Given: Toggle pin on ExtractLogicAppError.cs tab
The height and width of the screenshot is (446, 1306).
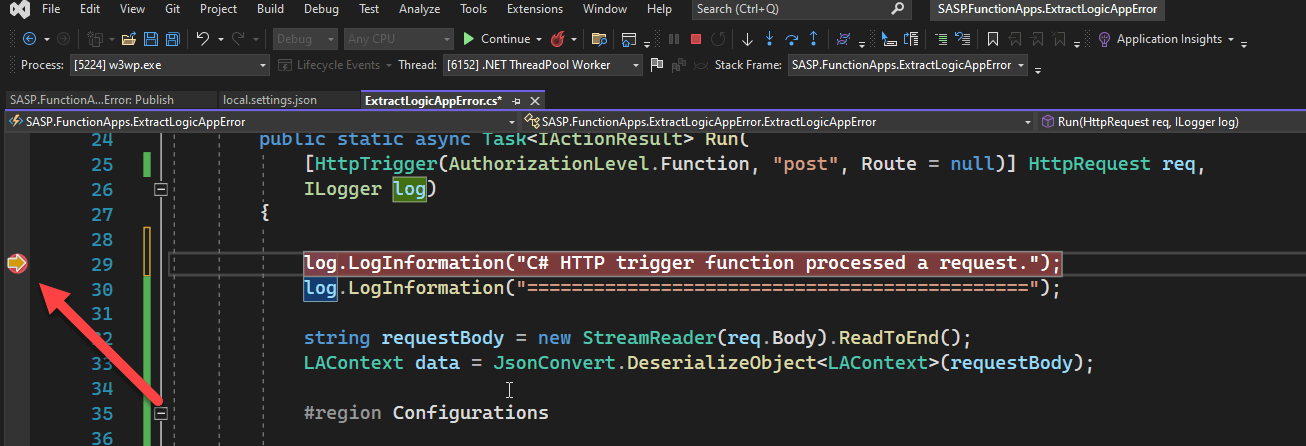Looking at the screenshot, I should pyautogui.click(x=517, y=101).
